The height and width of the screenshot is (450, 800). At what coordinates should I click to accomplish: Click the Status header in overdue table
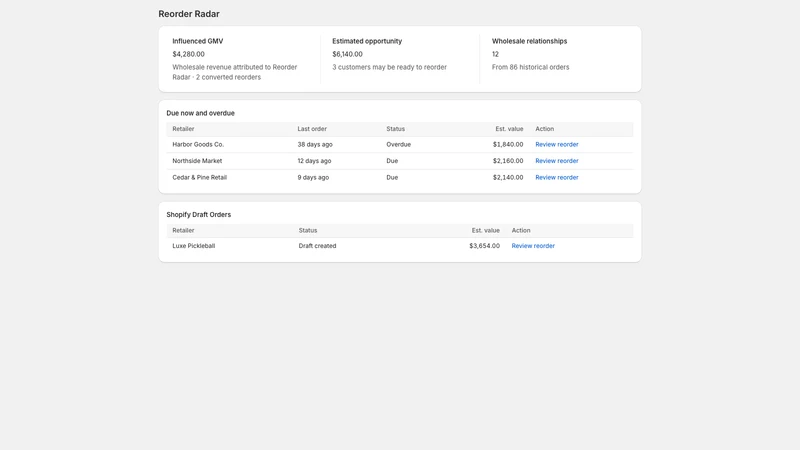click(x=395, y=129)
